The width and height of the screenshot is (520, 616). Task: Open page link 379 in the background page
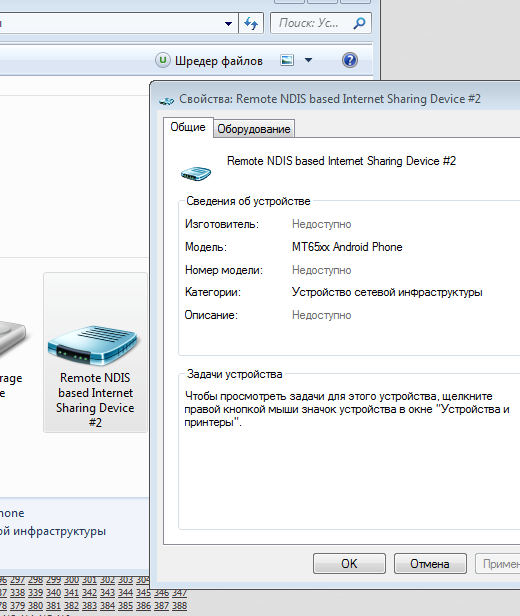click(17, 606)
